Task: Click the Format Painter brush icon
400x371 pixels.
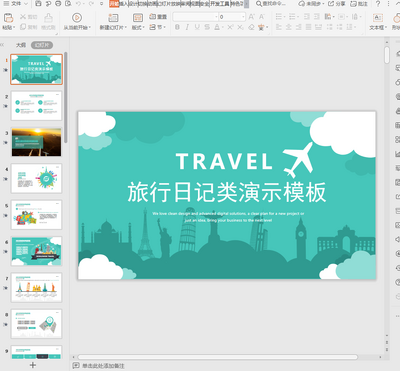Action: click(48, 17)
